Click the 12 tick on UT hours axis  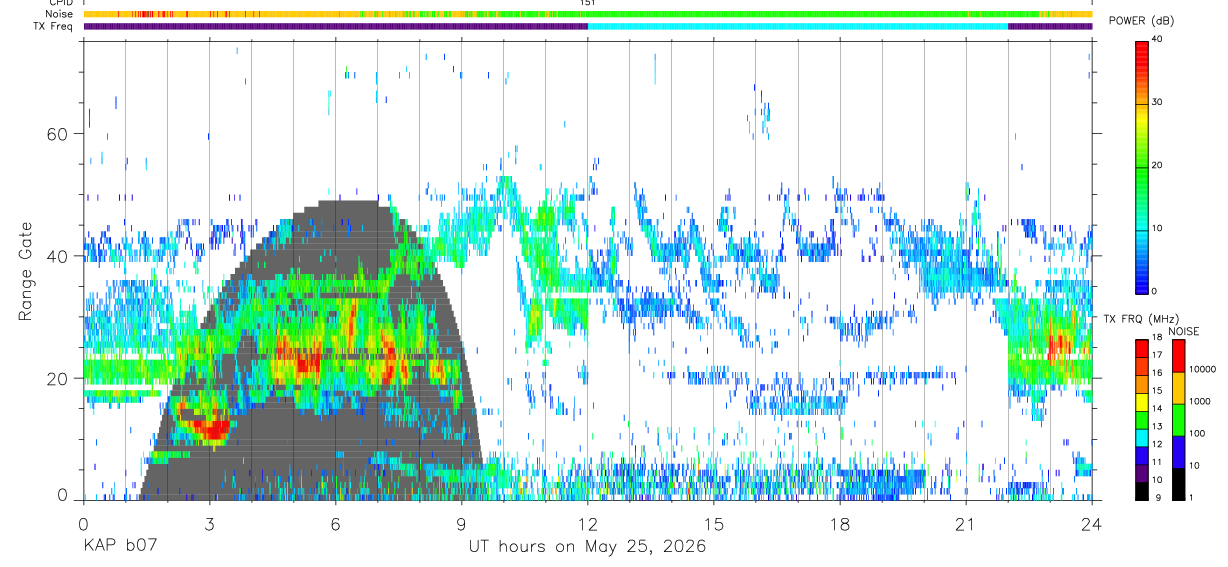[588, 525]
